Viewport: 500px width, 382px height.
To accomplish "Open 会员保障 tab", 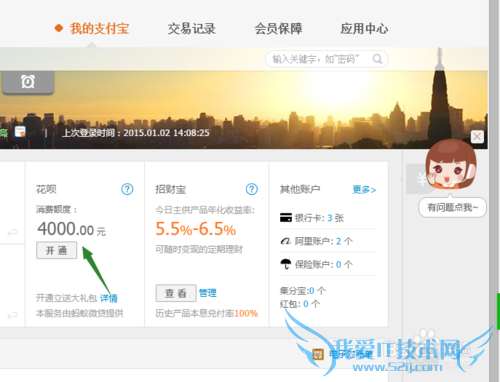I will (278, 29).
